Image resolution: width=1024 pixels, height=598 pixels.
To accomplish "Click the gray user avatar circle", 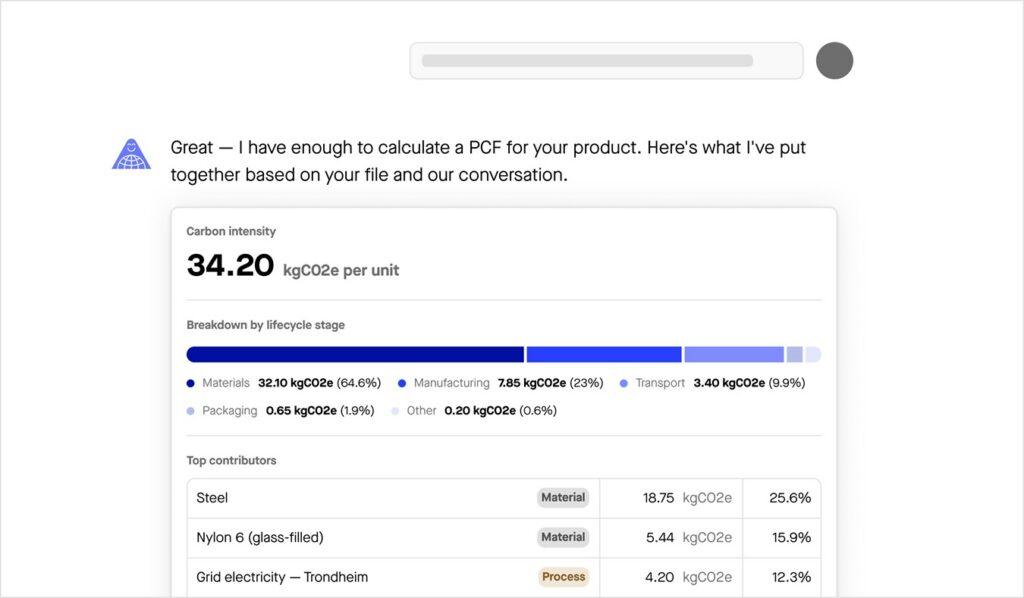I will tap(835, 61).
